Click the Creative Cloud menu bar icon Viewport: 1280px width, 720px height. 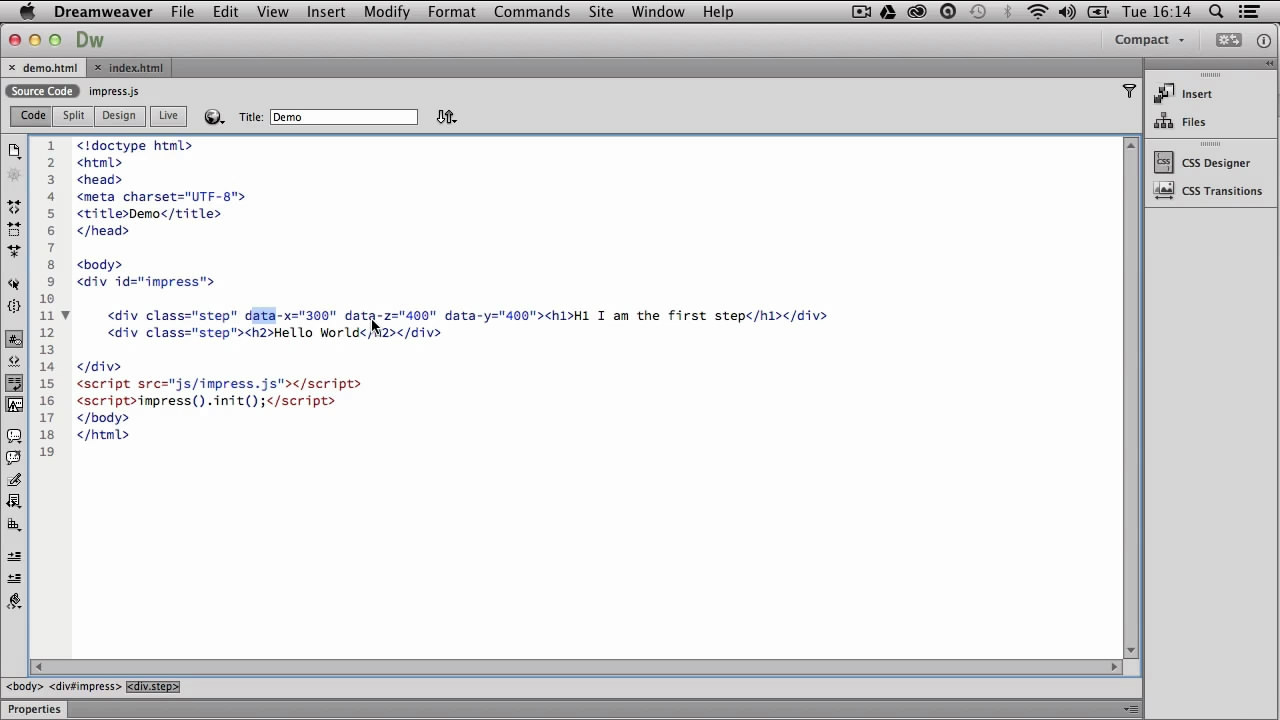(x=917, y=12)
